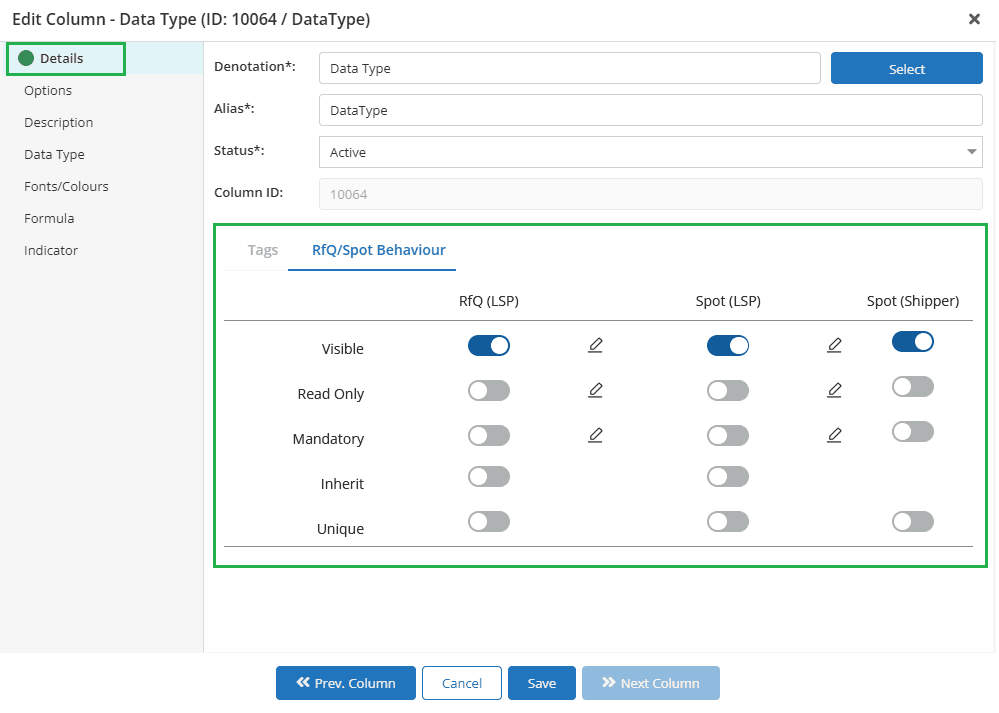
Task: Go to Prev. Column
Action: click(345, 683)
